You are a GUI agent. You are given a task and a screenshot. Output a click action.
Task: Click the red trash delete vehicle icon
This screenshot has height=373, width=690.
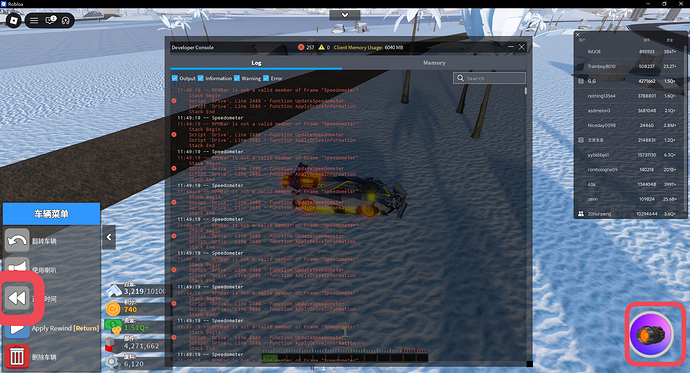tap(17, 357)
